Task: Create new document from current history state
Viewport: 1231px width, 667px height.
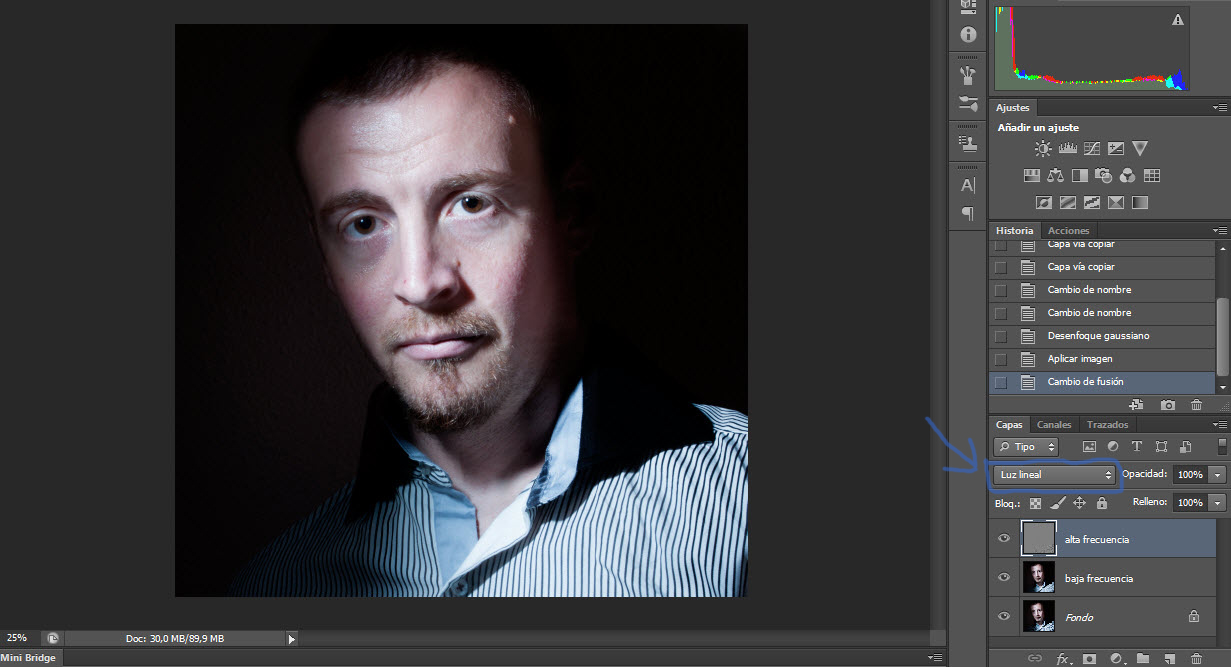Action: point(1136,405)
